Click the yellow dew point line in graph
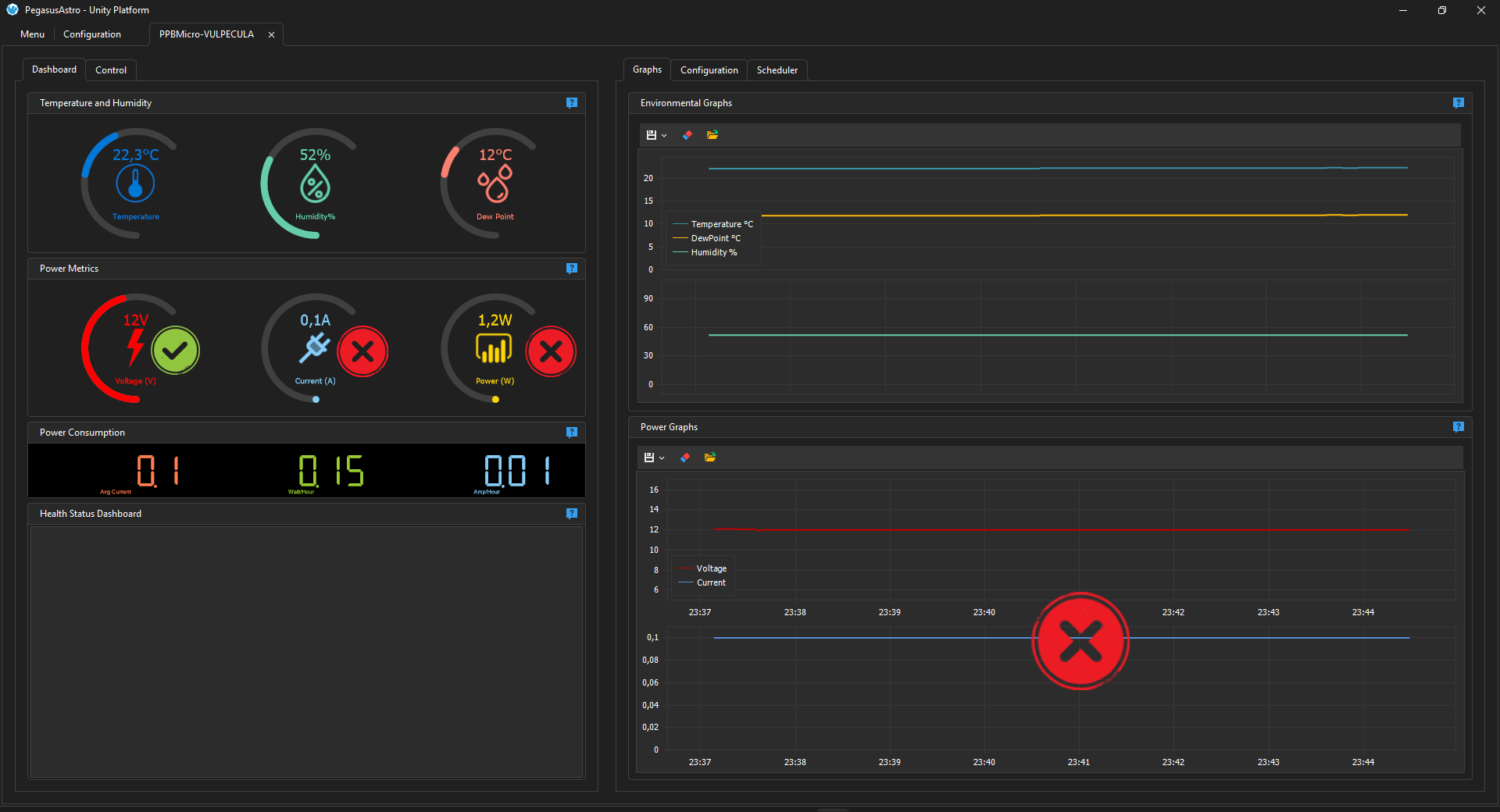This screenshot has height=812, width=1500. click(1084, 215)
